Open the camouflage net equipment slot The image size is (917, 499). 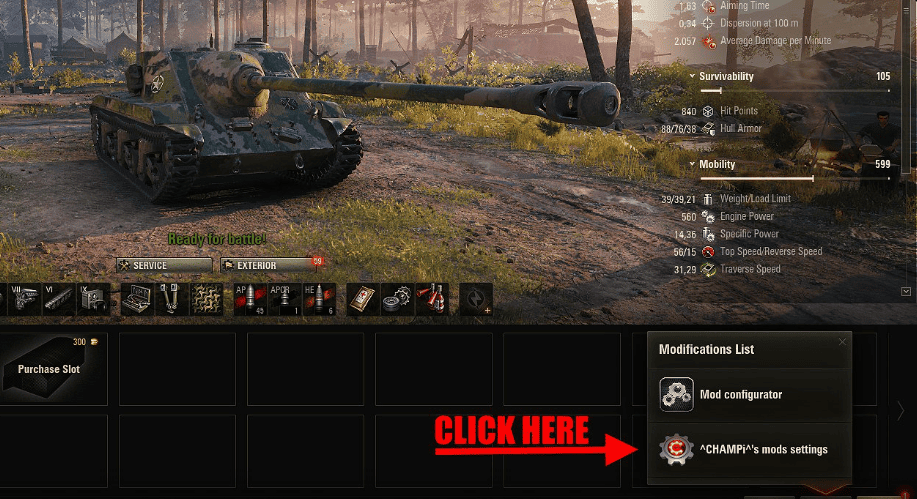tap(206, 300)
